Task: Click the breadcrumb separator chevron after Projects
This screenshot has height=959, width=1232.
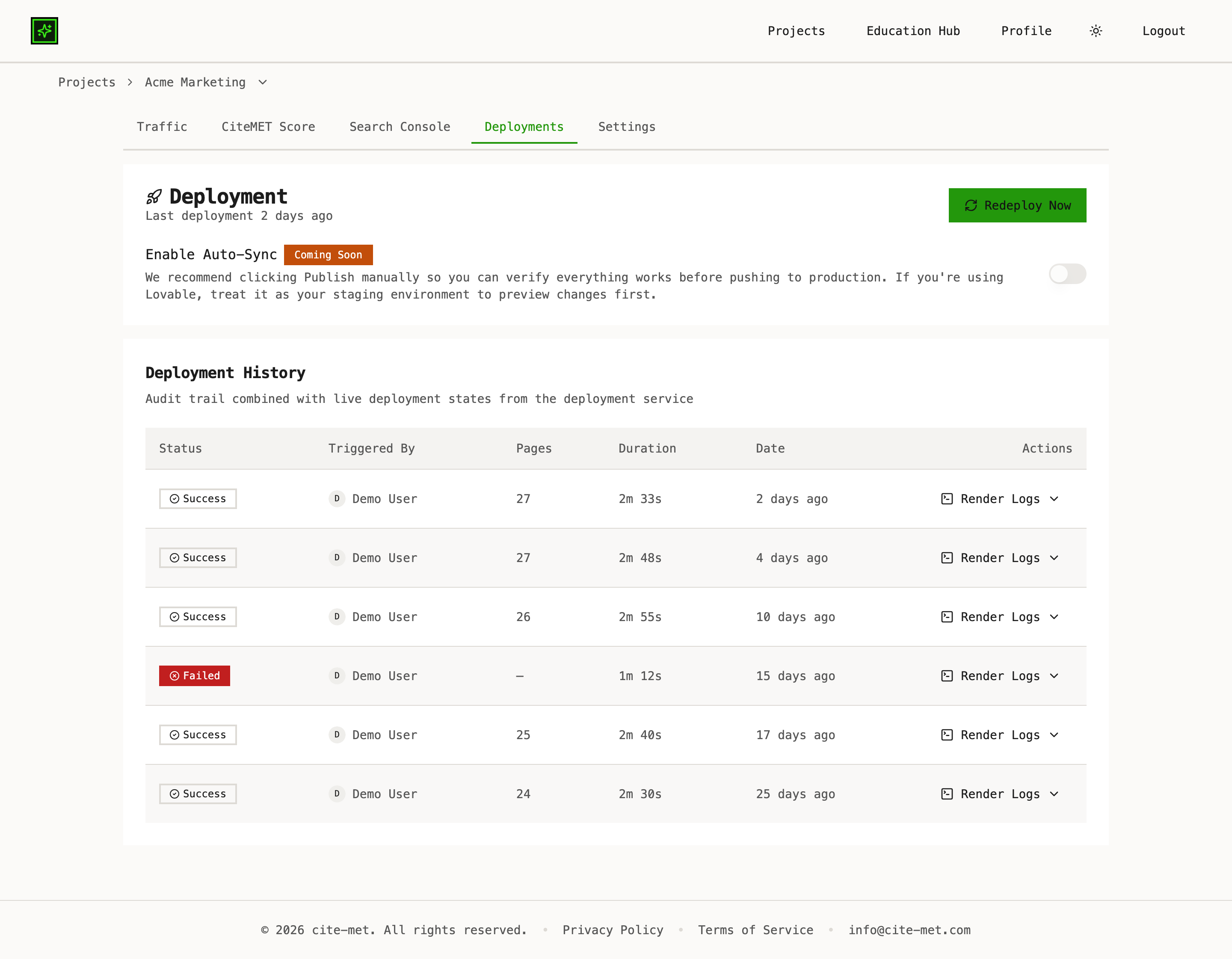Action: click(130, 83)
